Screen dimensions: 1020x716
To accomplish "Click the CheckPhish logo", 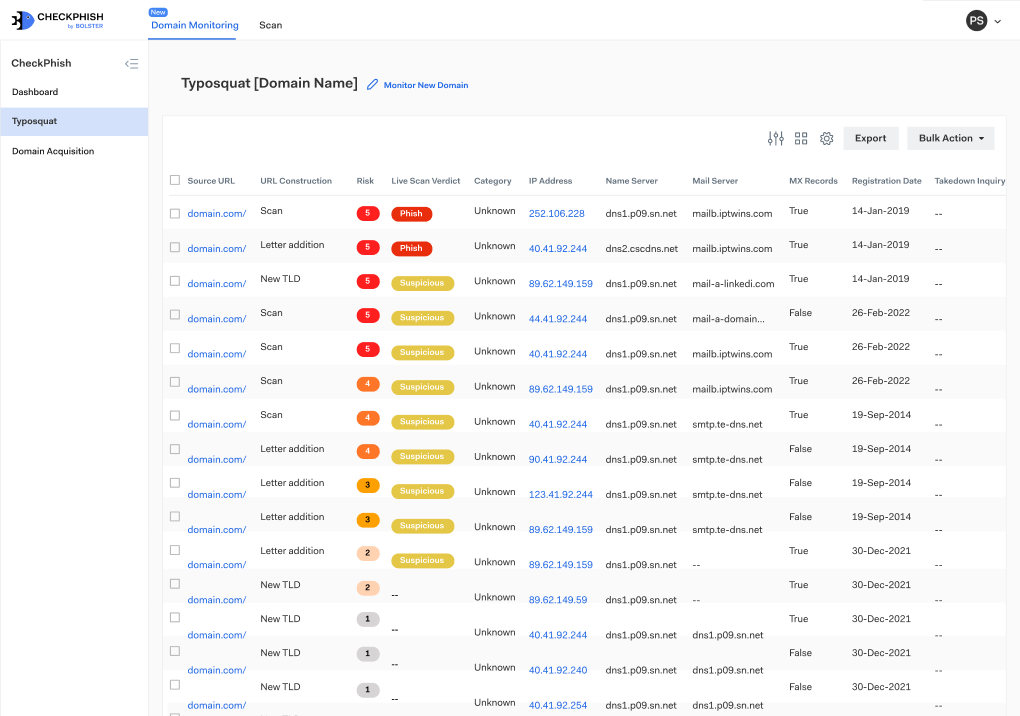I will 57,20.
